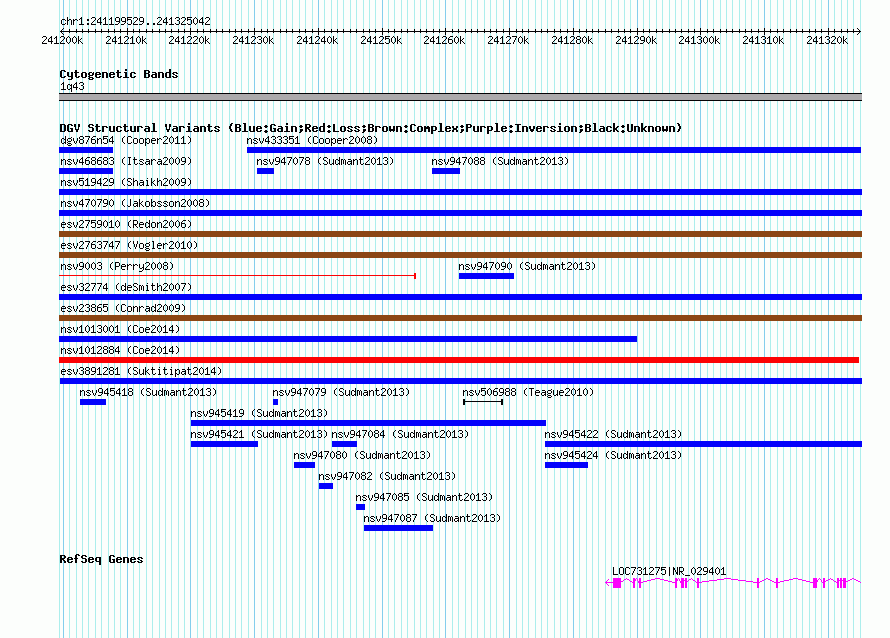Click the nsv945419 (Sudmant2013) variant label
The height and width of the screenshot is (638, 890).
click(x=259, y=413)
